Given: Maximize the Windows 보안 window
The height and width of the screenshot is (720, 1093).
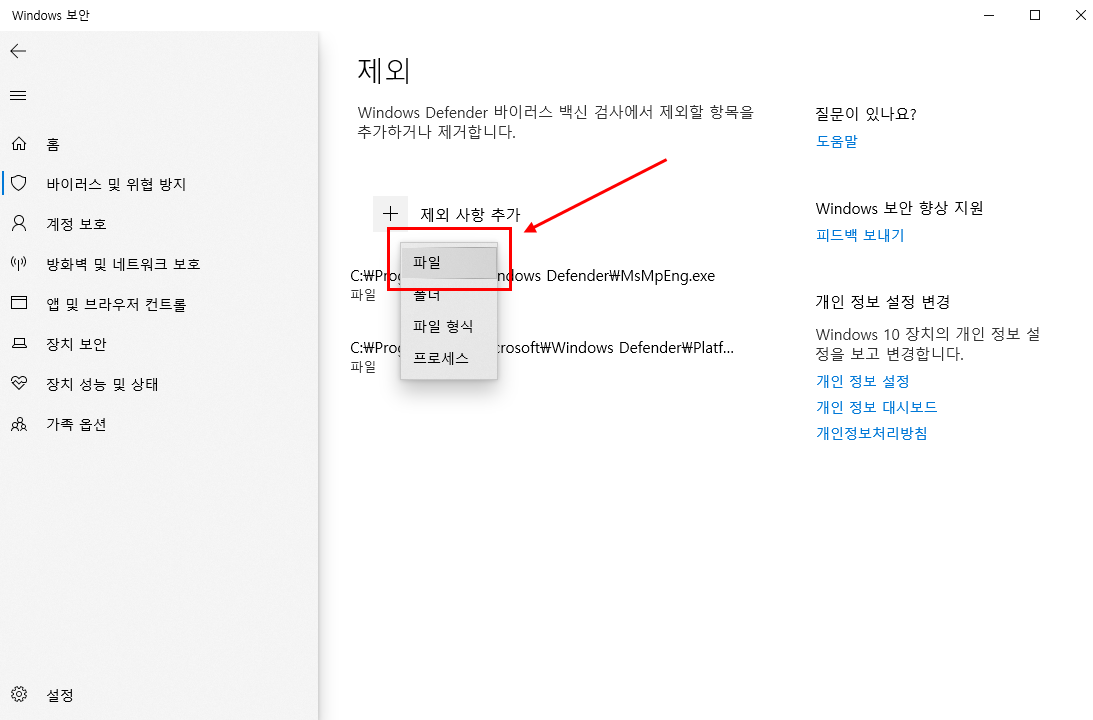Looking at the screenshot, I should click(x=1034, y=15).
